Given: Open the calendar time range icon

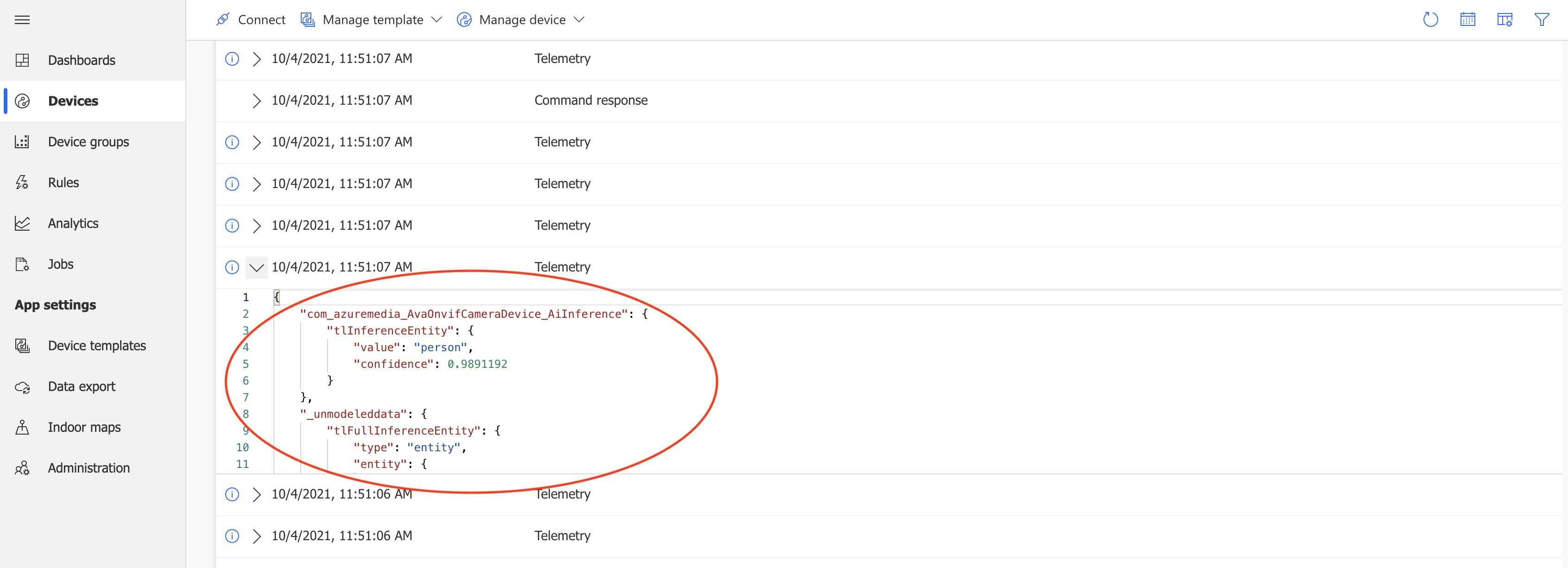Looking at the screenshot, I should click(x=1467, y=20).
